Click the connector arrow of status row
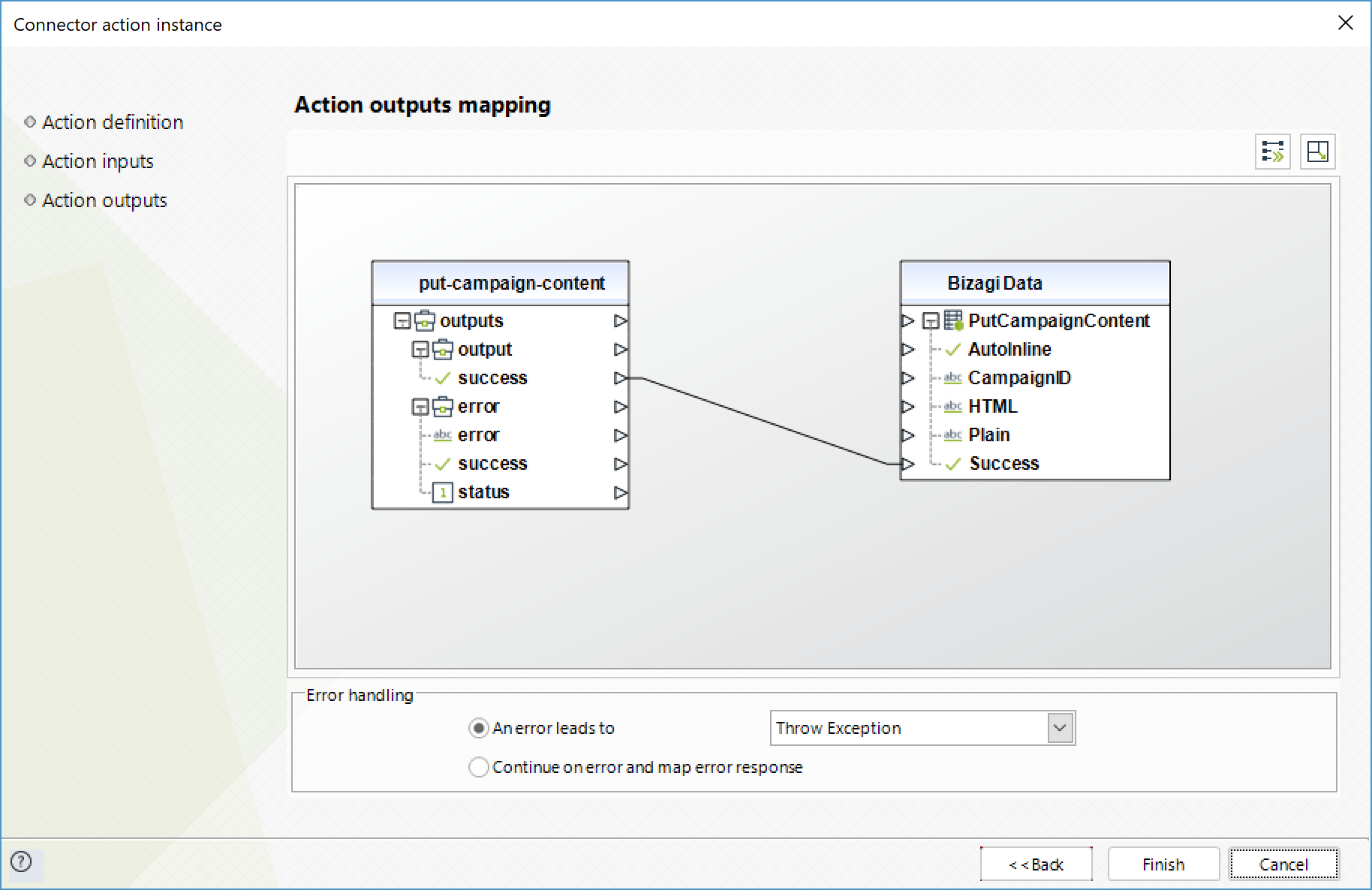This screenshot has width=1372, height=890. click(x=621, y=492)
